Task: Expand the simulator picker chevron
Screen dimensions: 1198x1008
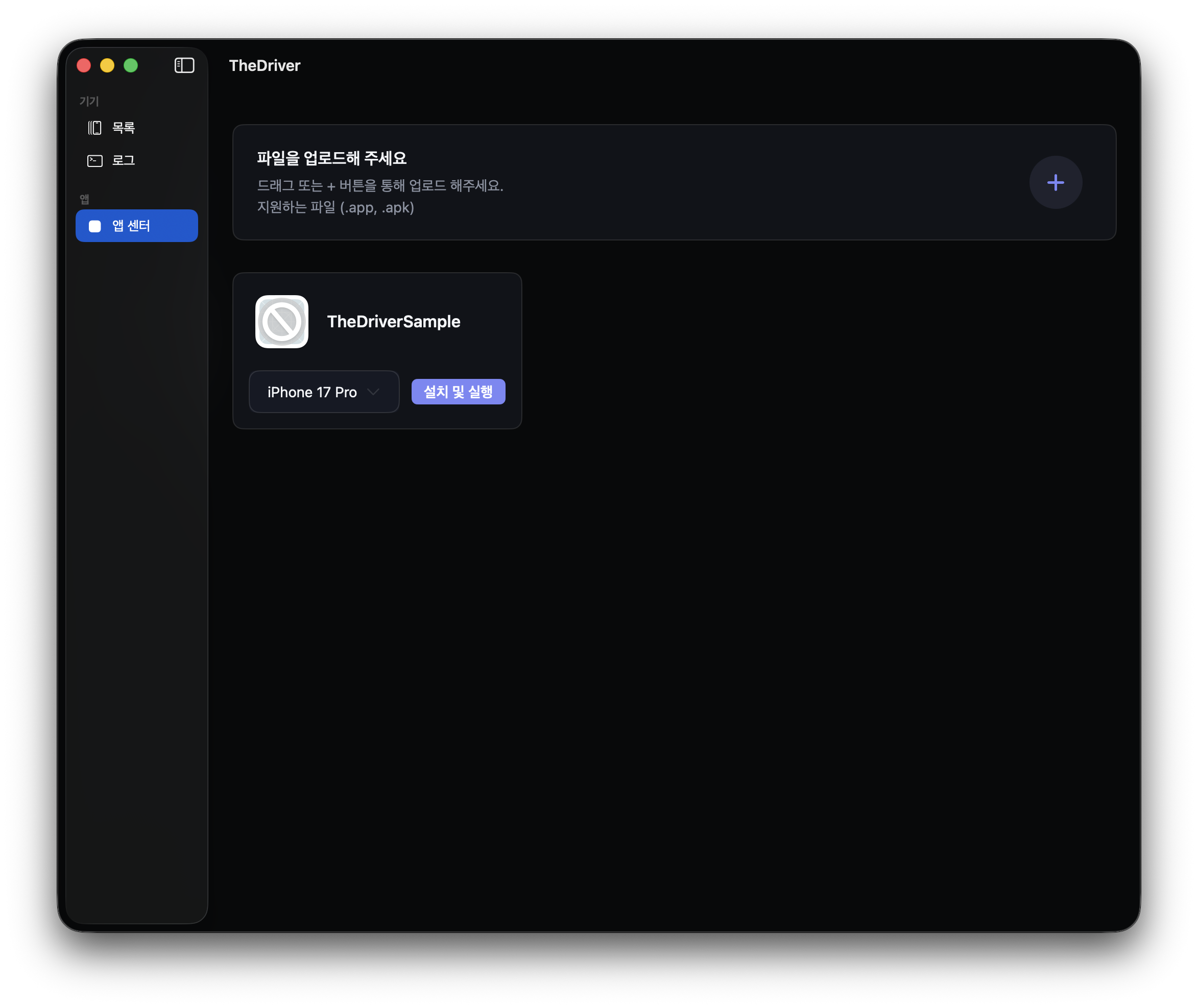Action: point(374,392)
